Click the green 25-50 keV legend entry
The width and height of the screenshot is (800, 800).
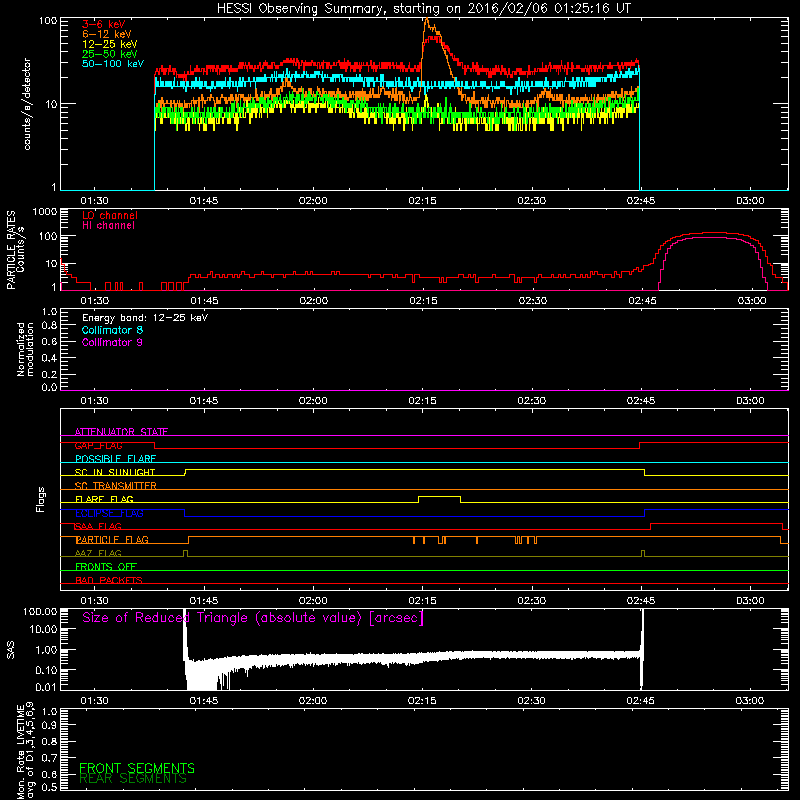click(x=110, y=54)
